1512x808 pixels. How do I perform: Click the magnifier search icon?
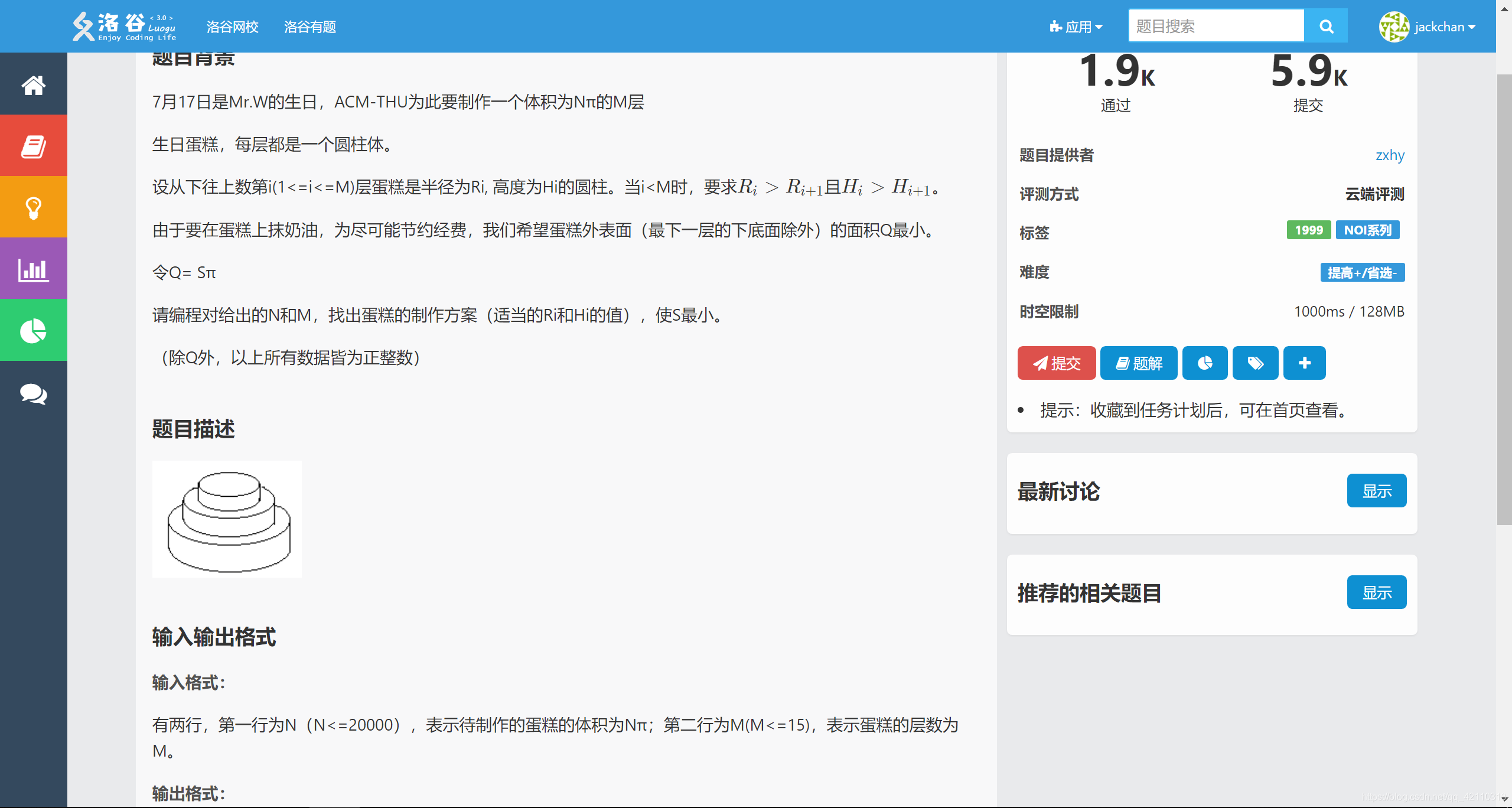pyautogui.click(x=1326, y=26)
